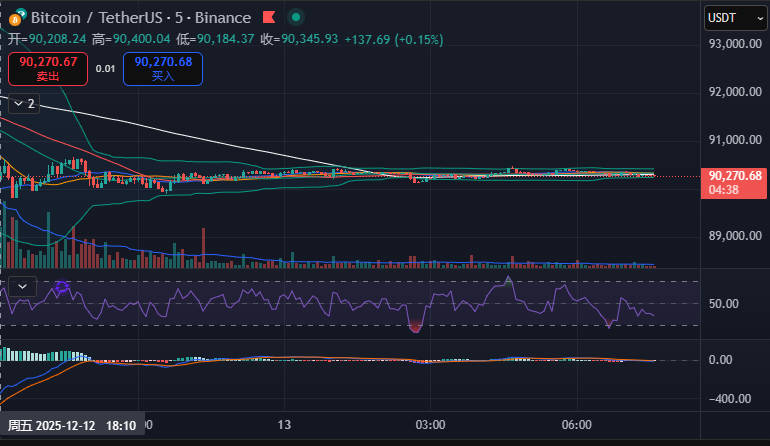
Task: Click the Bitcoin symbol logo icon
Action: click(16, 17)
